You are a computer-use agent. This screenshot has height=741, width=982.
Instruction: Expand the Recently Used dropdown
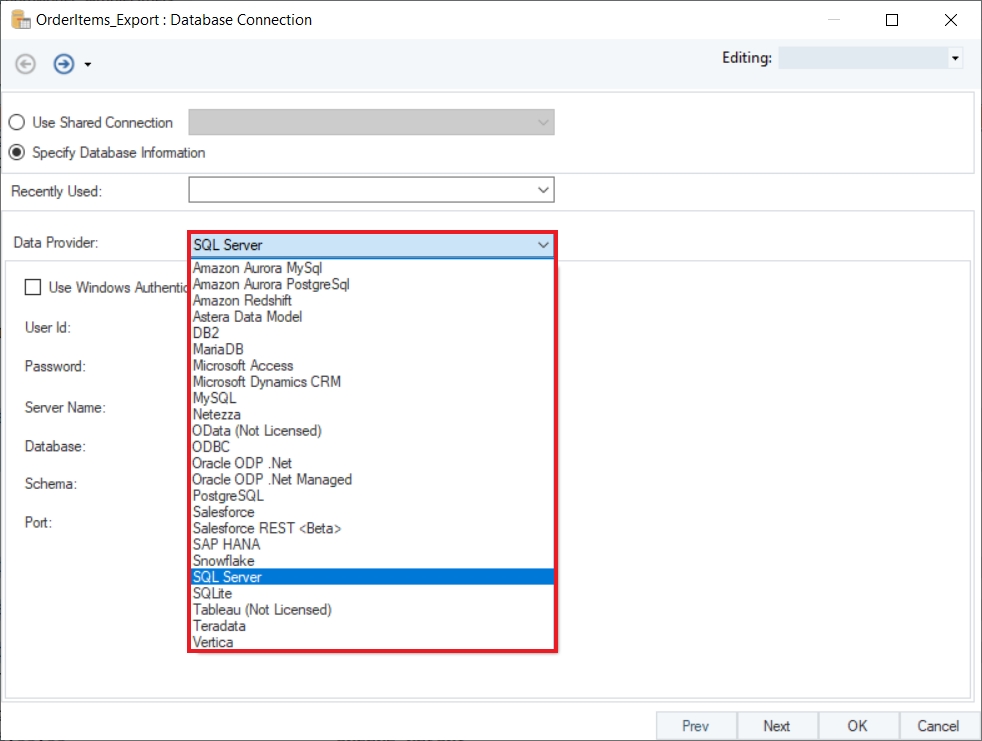pos(543,190)
